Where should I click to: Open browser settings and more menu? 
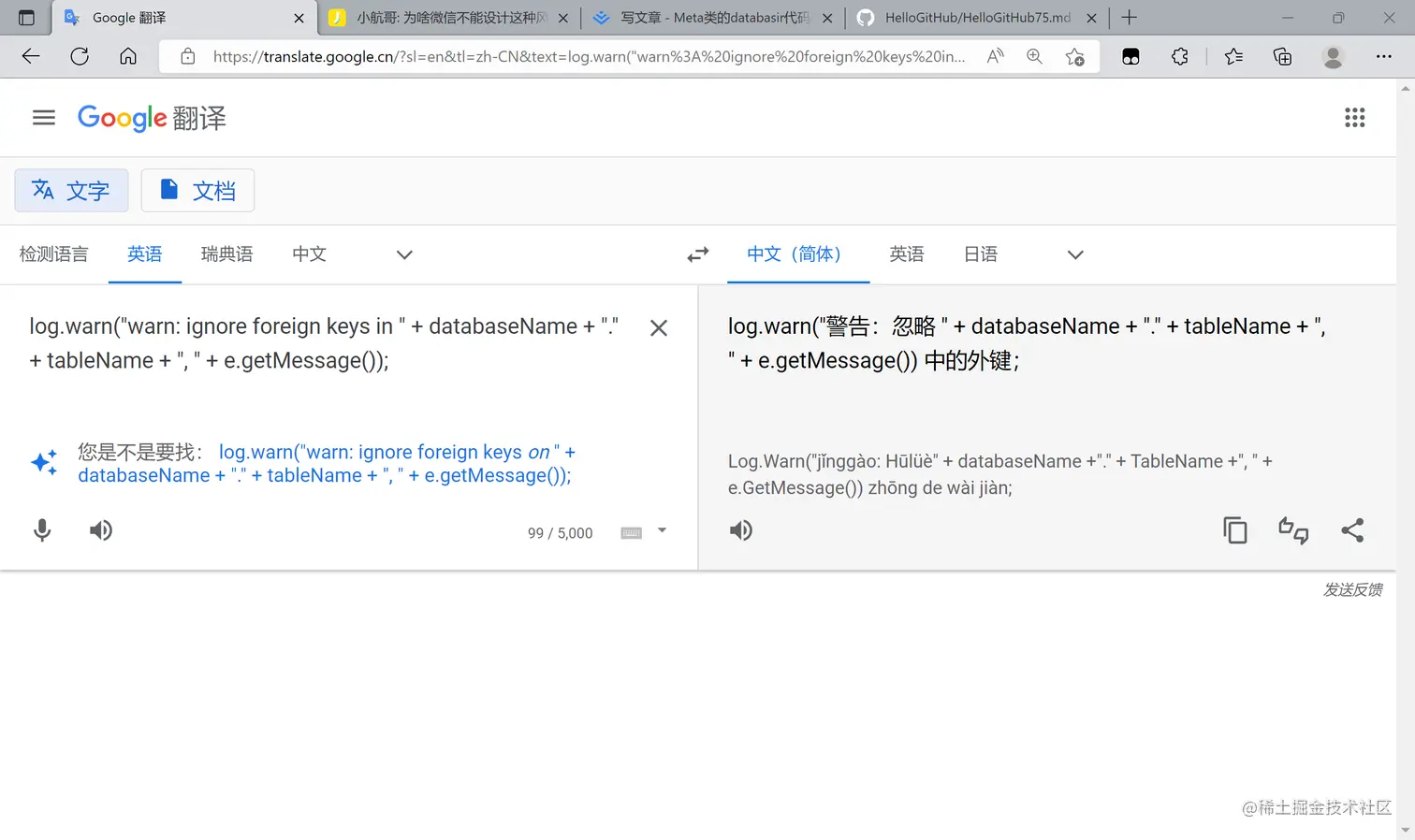[x=1383, y=56]
